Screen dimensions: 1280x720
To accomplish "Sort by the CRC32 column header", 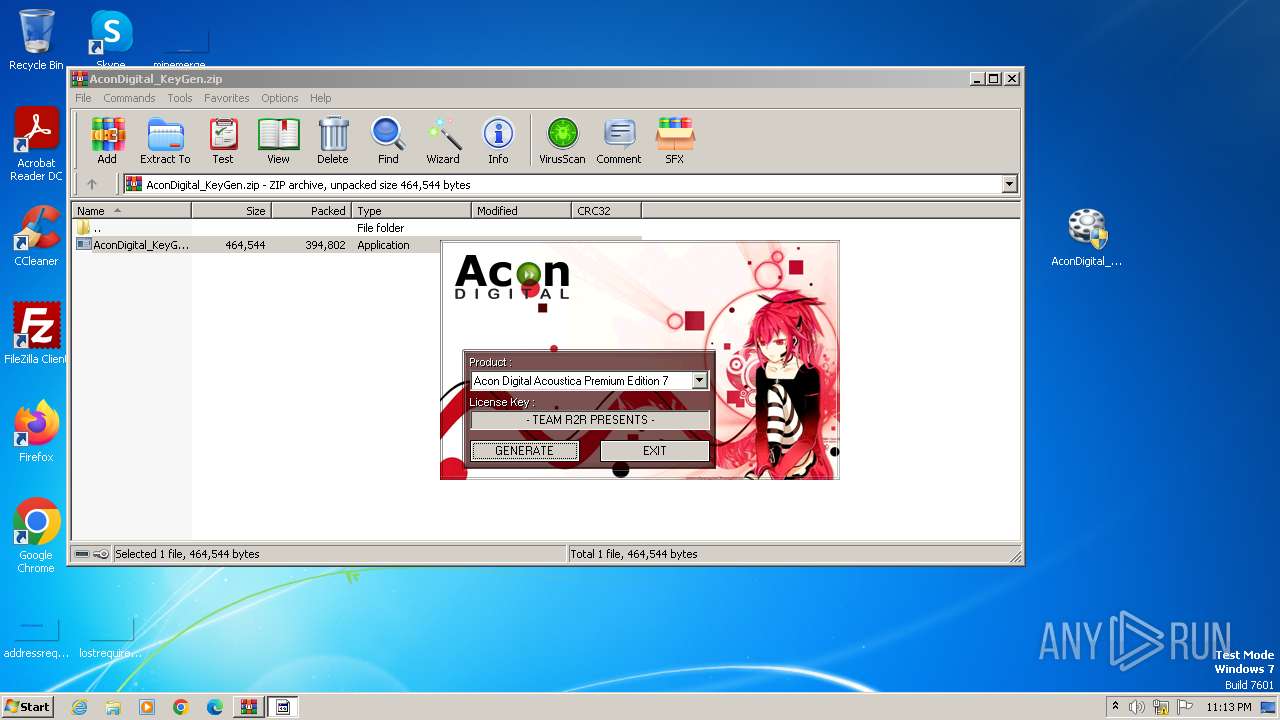I will 606,211.
